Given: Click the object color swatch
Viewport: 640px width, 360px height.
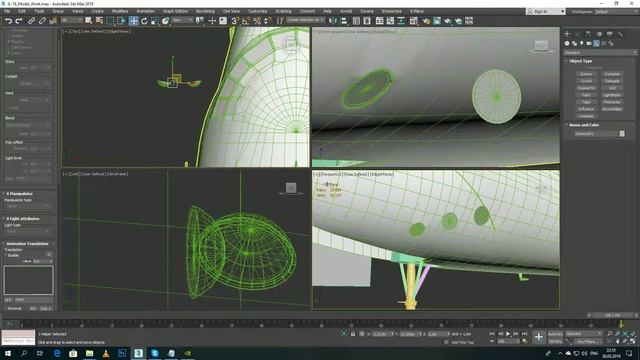Looking at the screenshot, I should pyautogui.click(x=622, y=133).
